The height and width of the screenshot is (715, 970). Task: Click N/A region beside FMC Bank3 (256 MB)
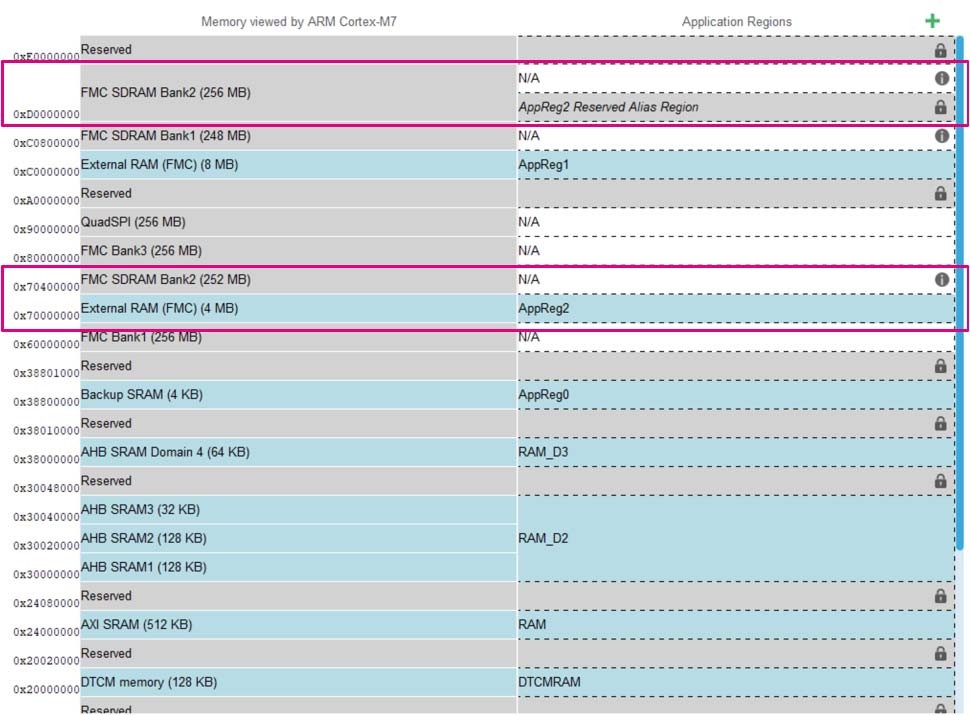click(x=736, y=251)
